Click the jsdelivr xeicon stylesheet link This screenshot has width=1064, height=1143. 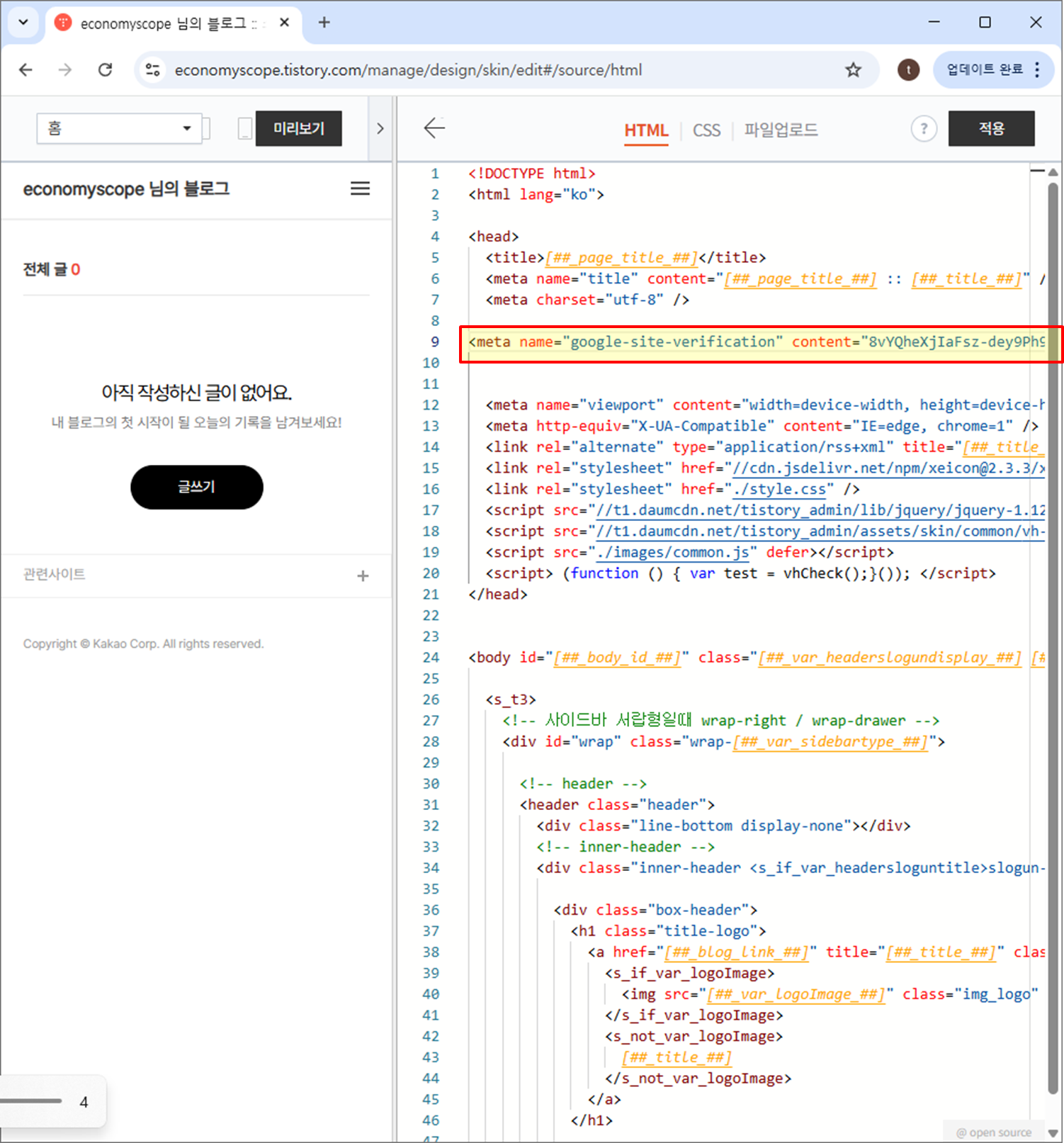tap(888, 468)
